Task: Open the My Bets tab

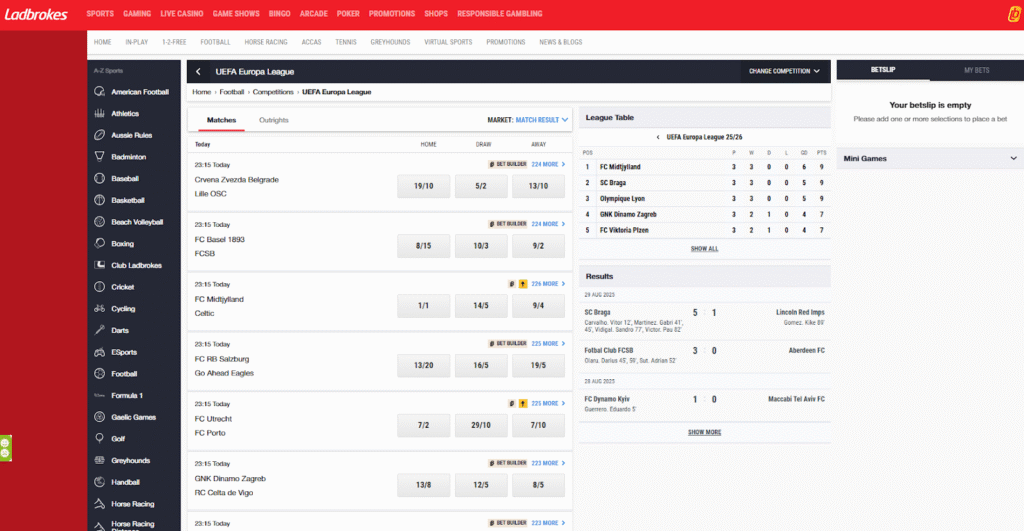Action: pos(976,71)
